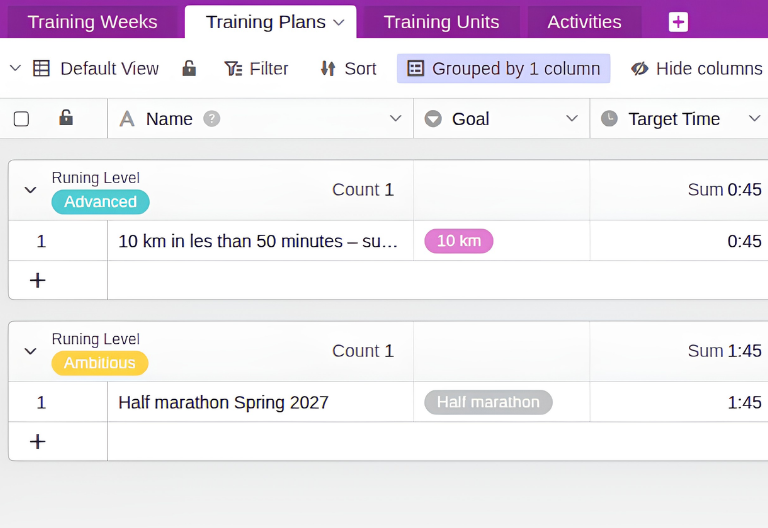Open the Training Units tab

click(x=441, y=22)
